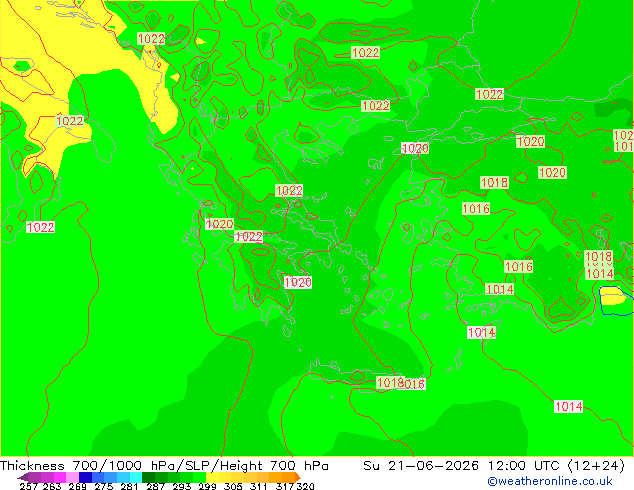Click the legend value '317'

point(285,486)
